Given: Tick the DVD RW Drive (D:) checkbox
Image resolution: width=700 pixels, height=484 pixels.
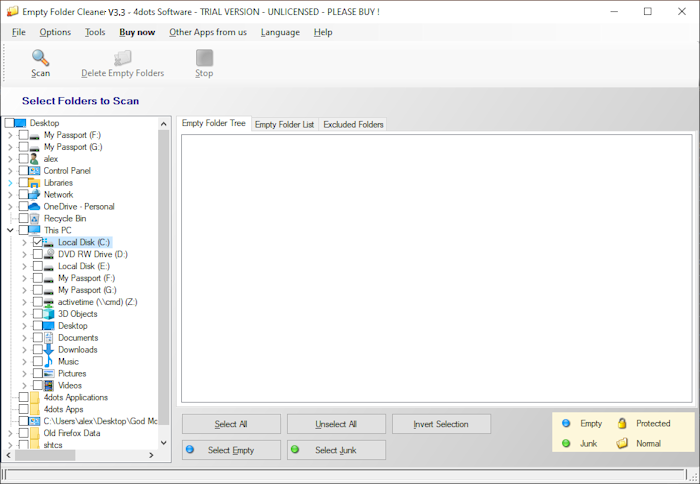Looking at the screenshot, I should [x=38, y=254].
